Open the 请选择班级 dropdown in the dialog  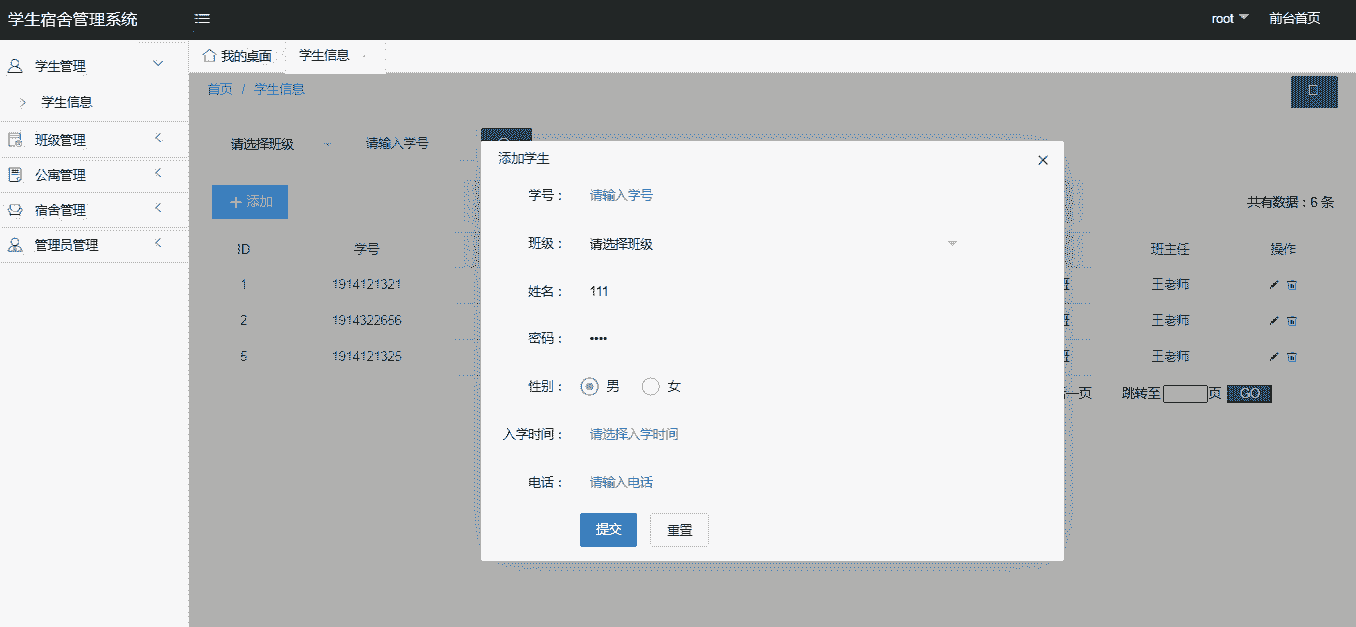click(770, 244)
